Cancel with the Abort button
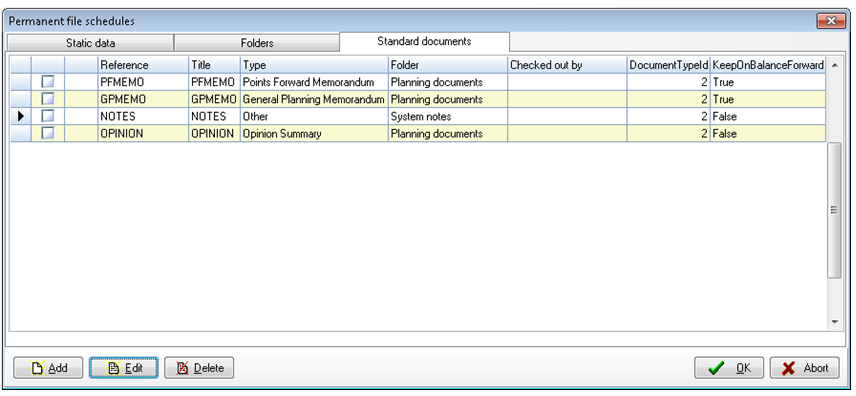 805,368
